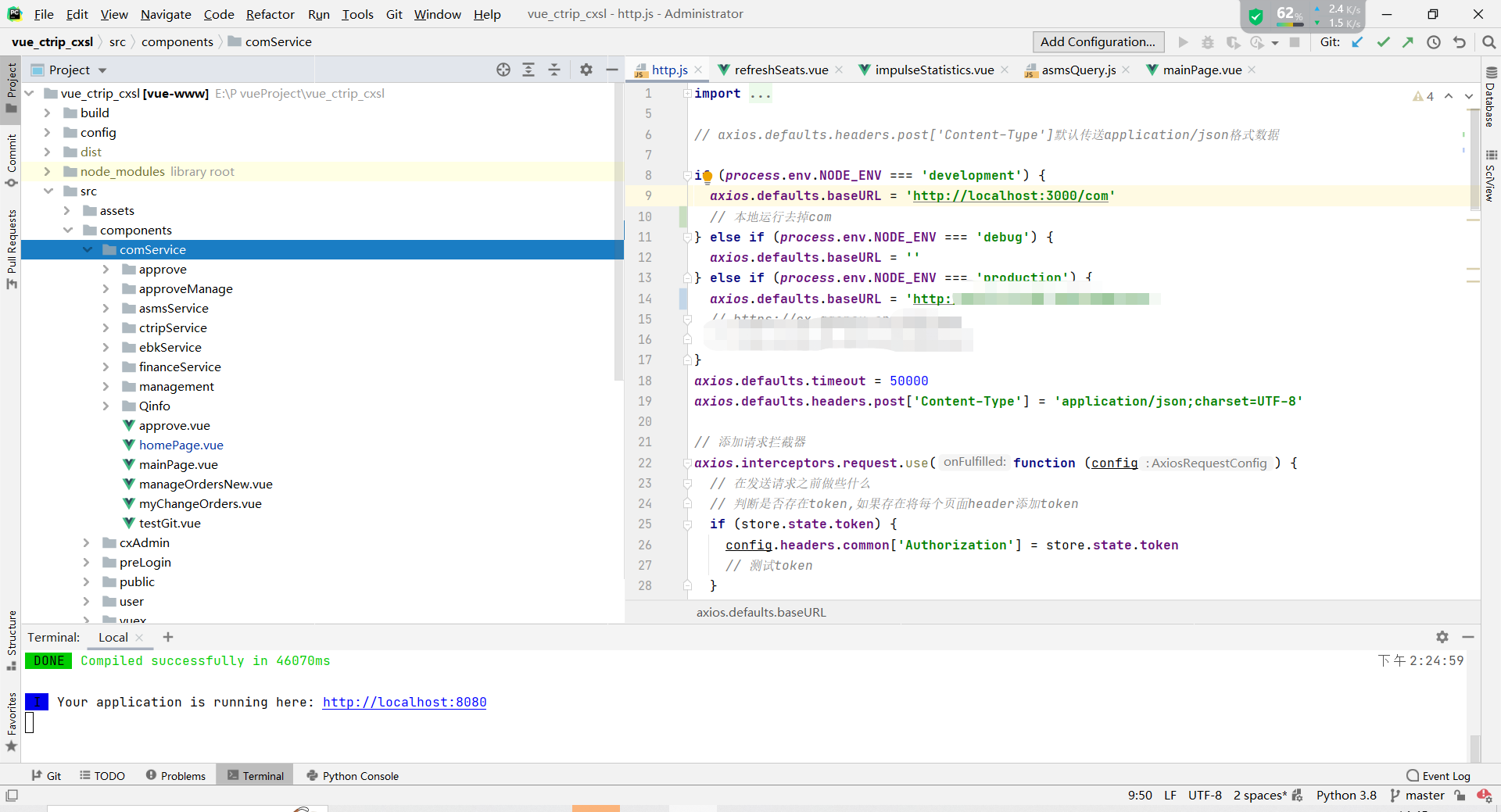Click master branch widget in status bar

[x=1417, y=796]
